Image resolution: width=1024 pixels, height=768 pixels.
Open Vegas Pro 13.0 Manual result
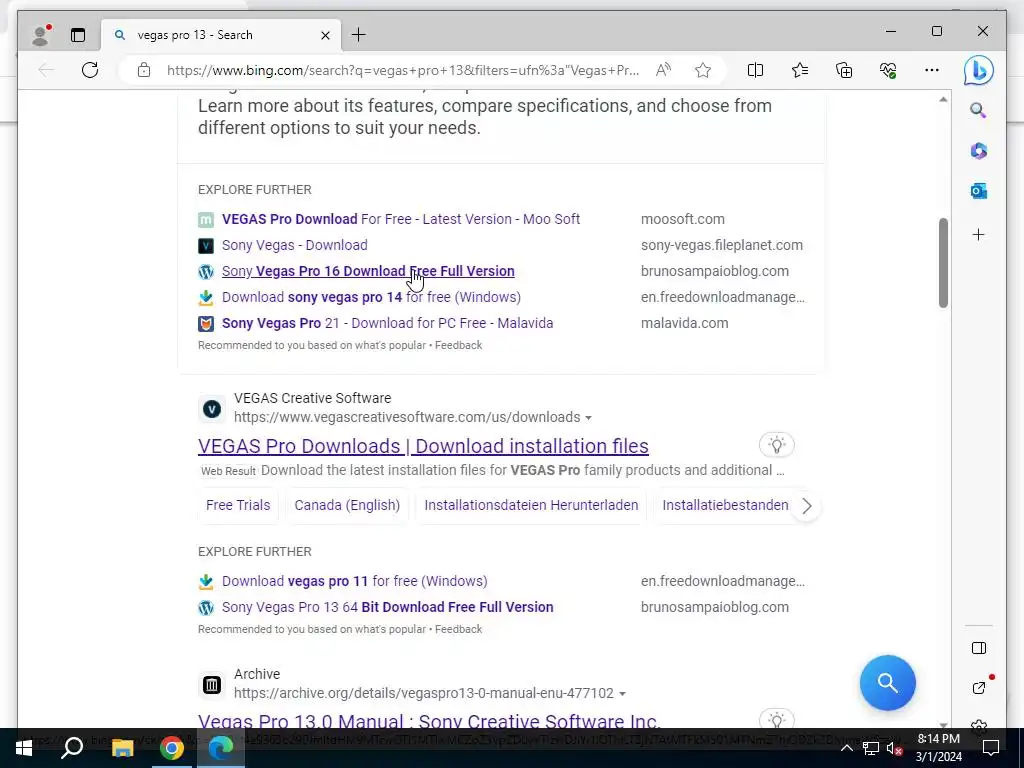429,720
